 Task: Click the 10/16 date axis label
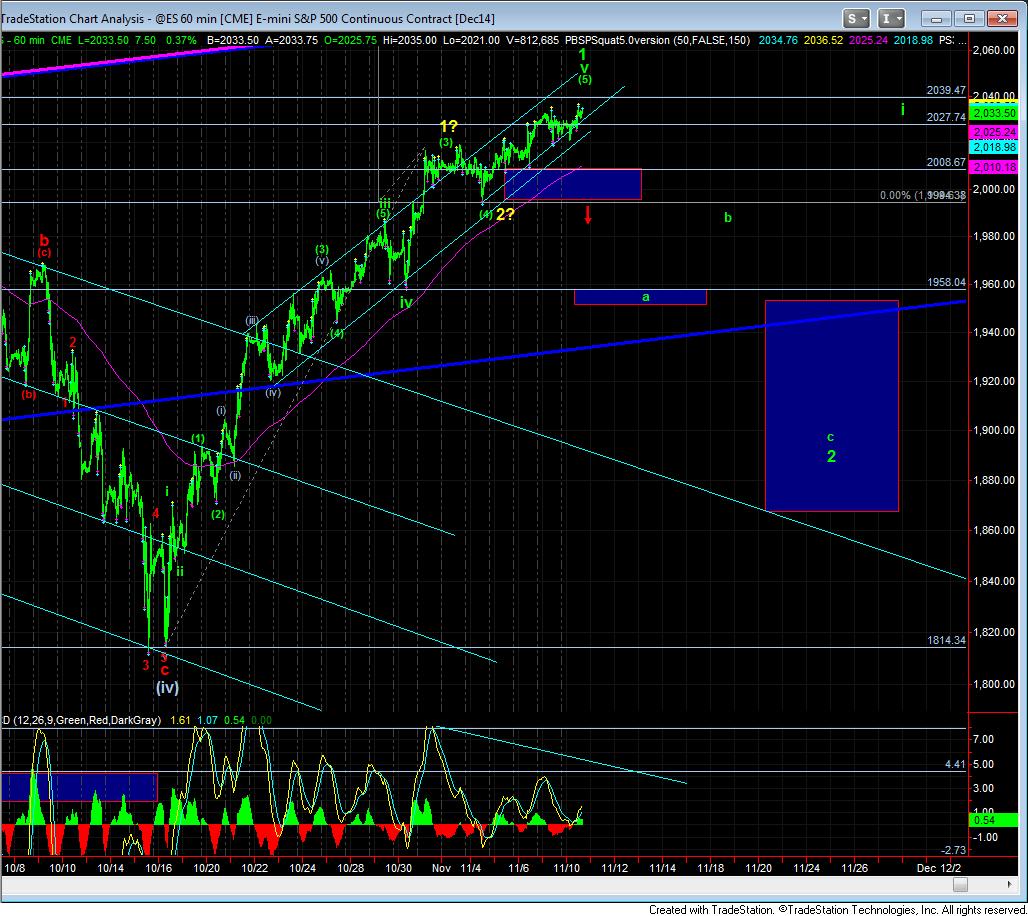pyautogui.click(x=159, y=868)
